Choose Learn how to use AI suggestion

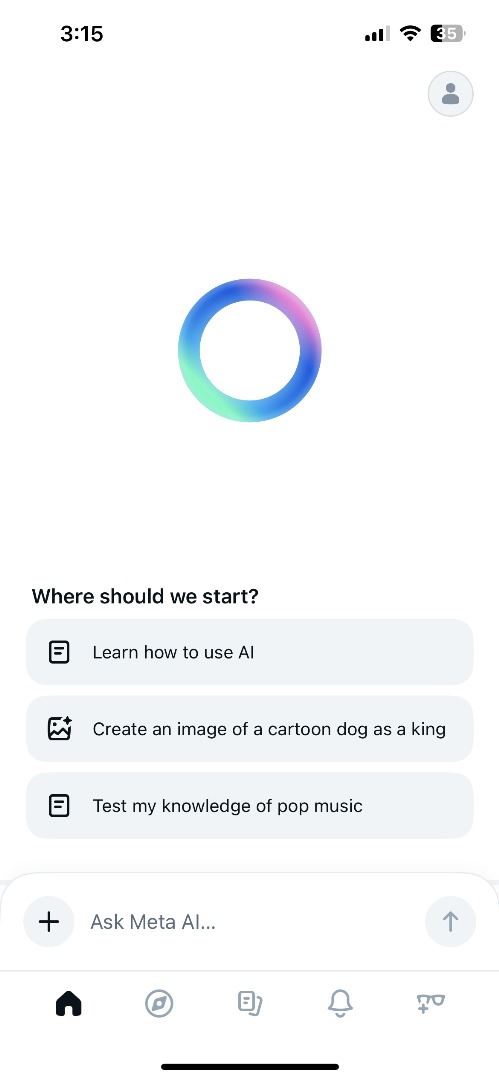(250, 652)
